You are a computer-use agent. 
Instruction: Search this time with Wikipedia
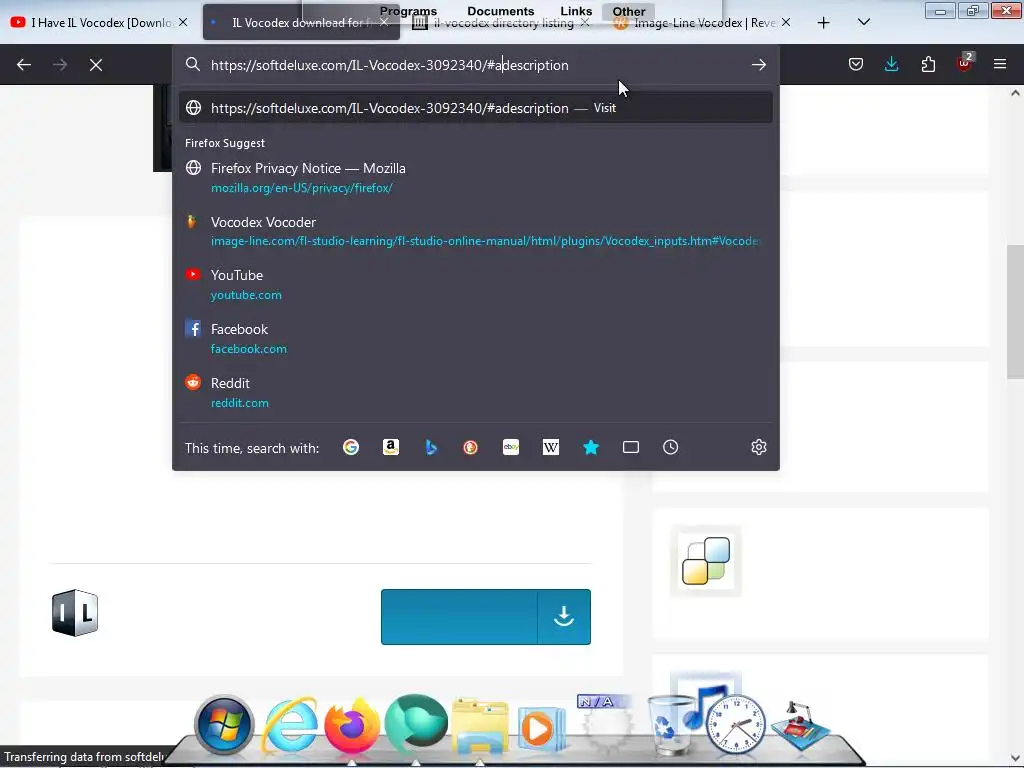(551, 447)
